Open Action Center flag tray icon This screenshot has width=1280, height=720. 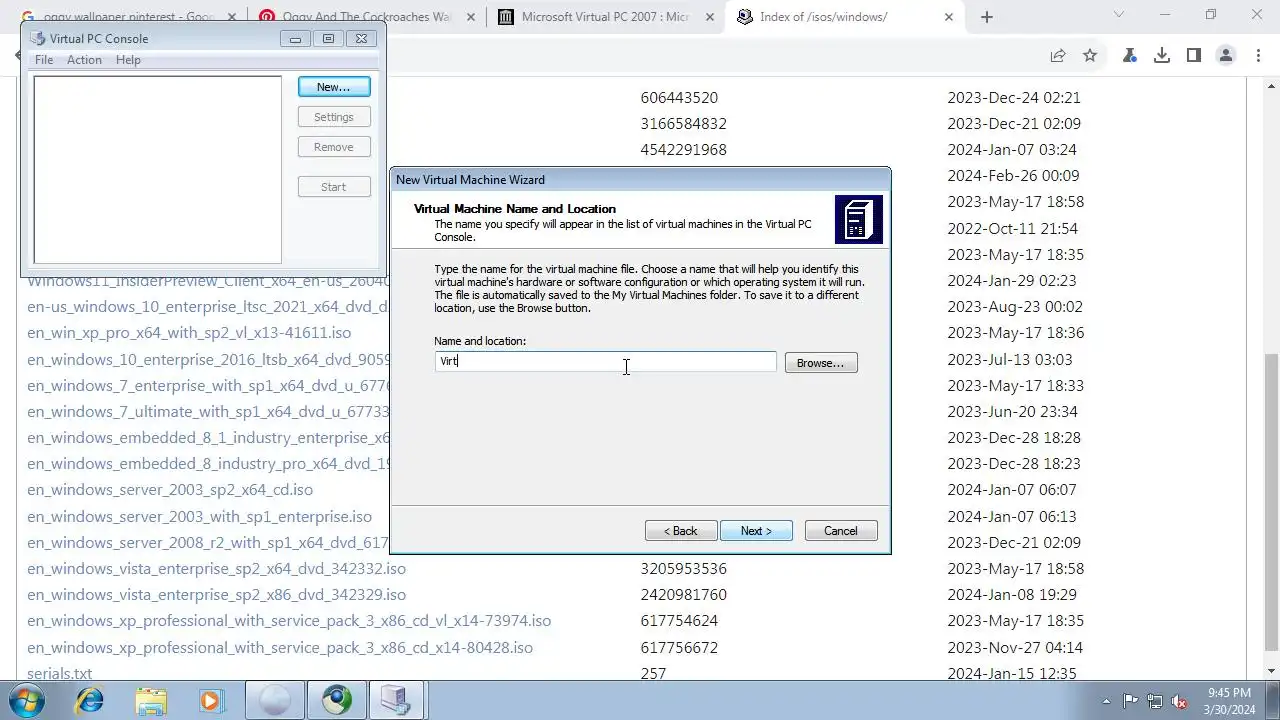[x=1131, y=701]
